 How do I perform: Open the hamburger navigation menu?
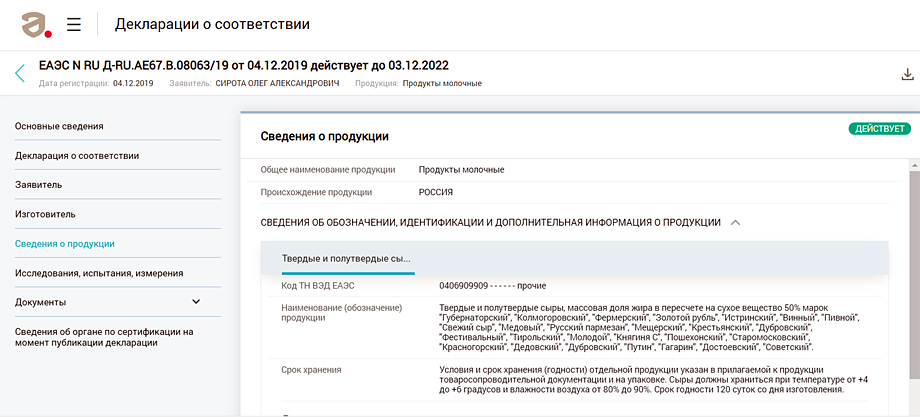pos(74,24)
